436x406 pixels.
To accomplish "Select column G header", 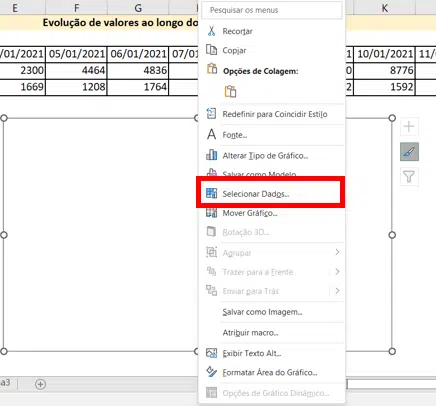I will pos(138,7).
